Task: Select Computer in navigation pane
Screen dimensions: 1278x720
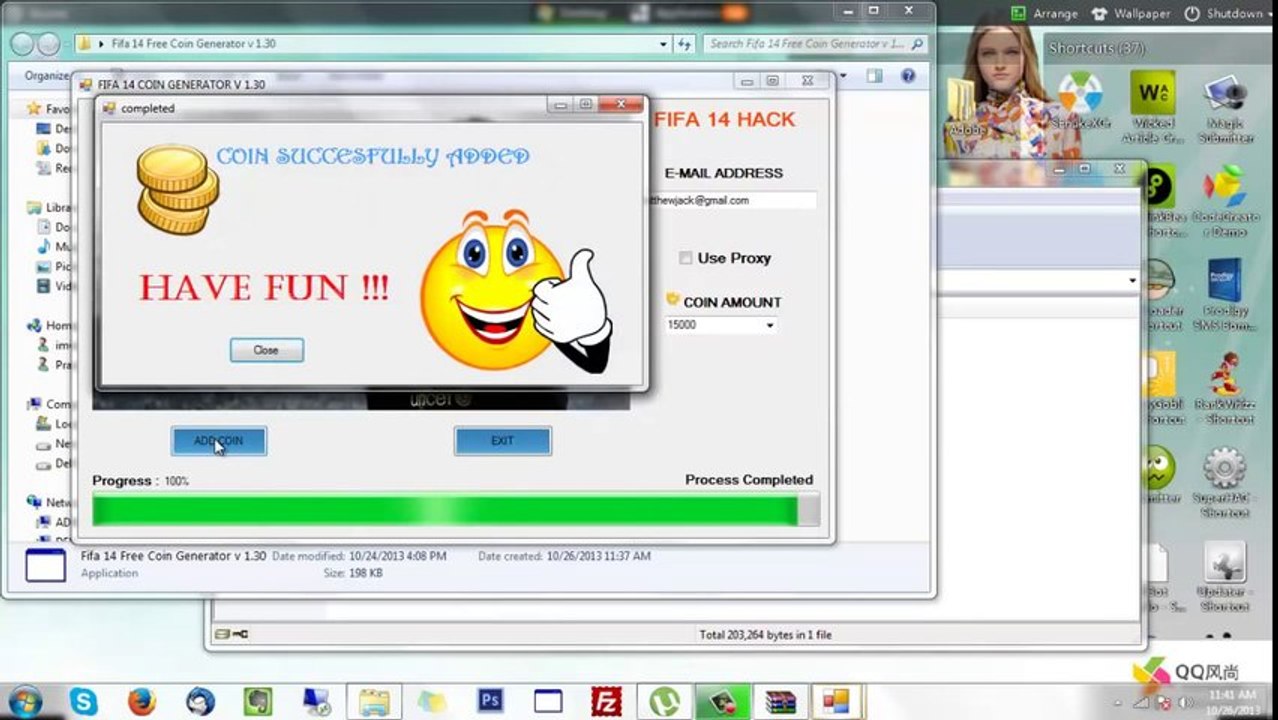Action: coord(50,404)
